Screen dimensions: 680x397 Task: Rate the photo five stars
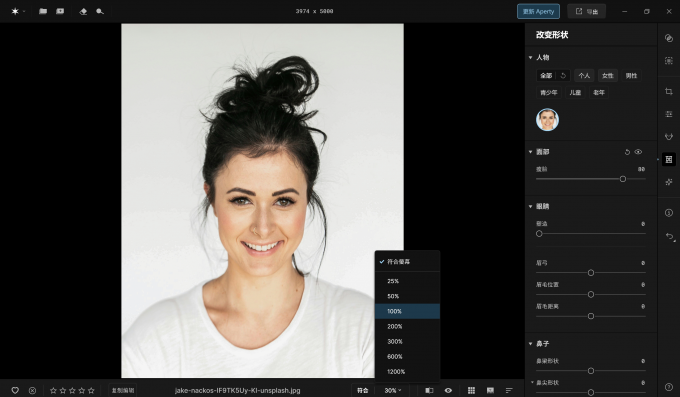point(91,390)
